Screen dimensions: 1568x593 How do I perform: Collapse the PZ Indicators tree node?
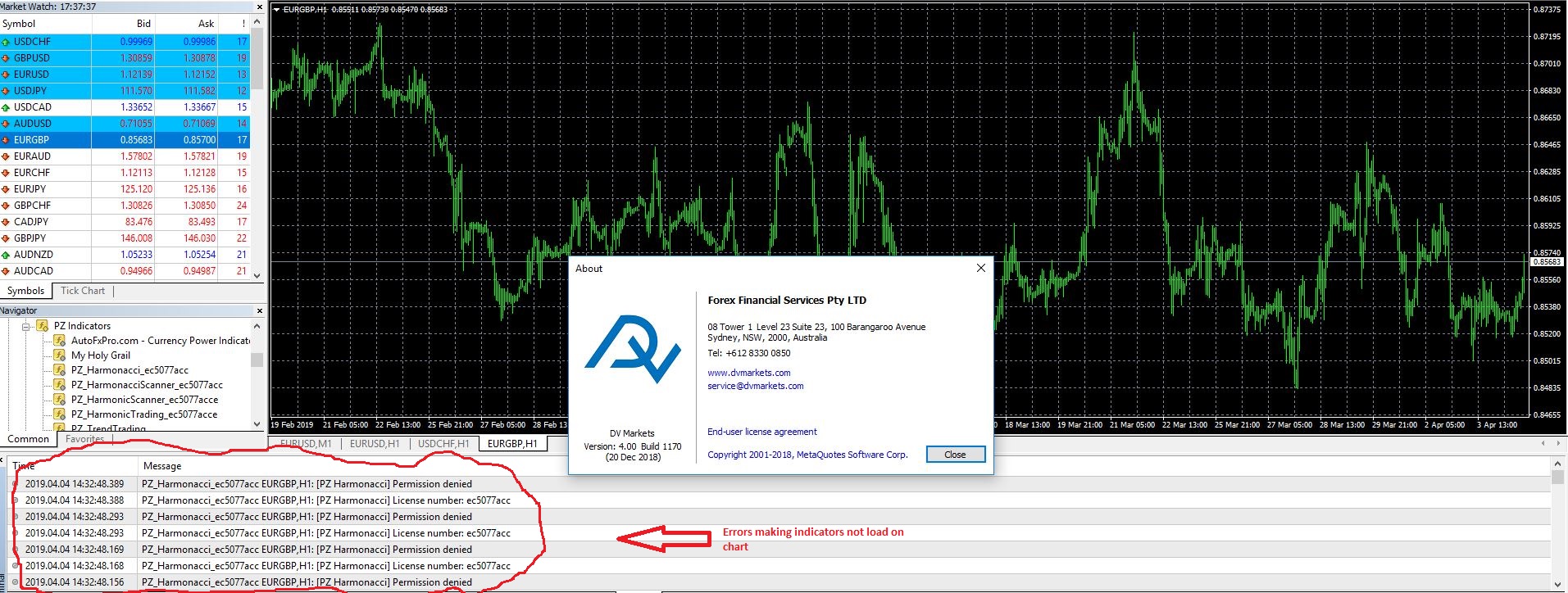coord(26,326)
